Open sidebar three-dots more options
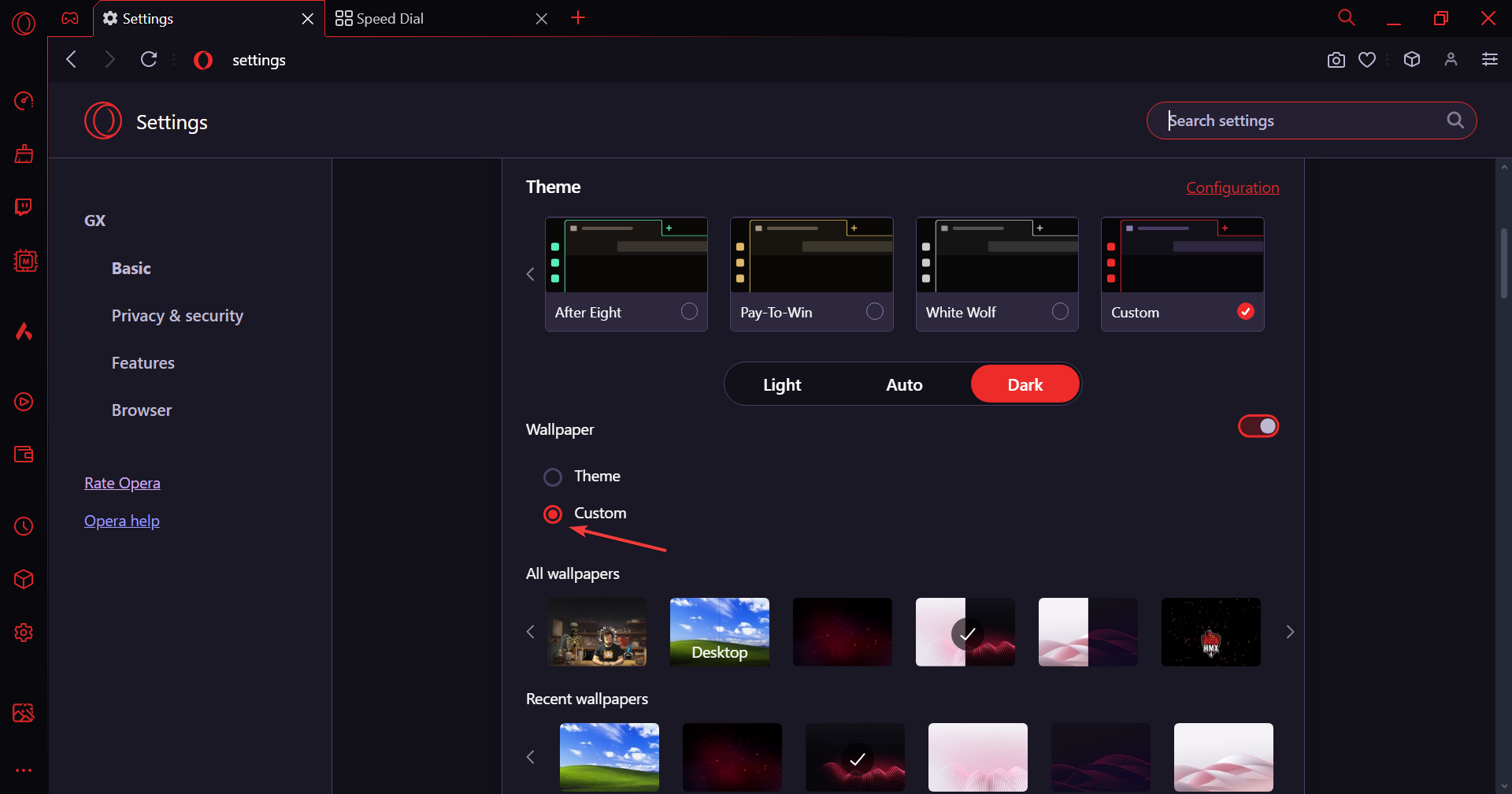The height and width of the screenshot is (794, 1512). coord(24,770)
